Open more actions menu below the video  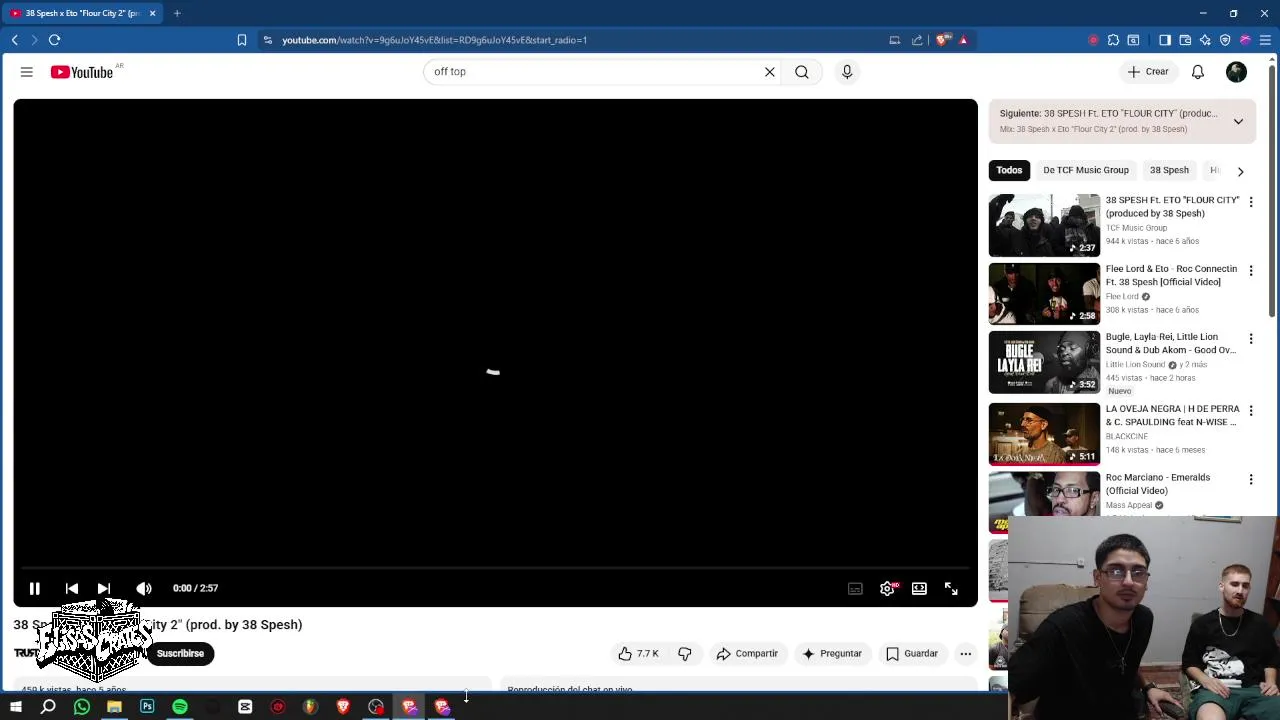pyautogui.click(x=966, y=654)
